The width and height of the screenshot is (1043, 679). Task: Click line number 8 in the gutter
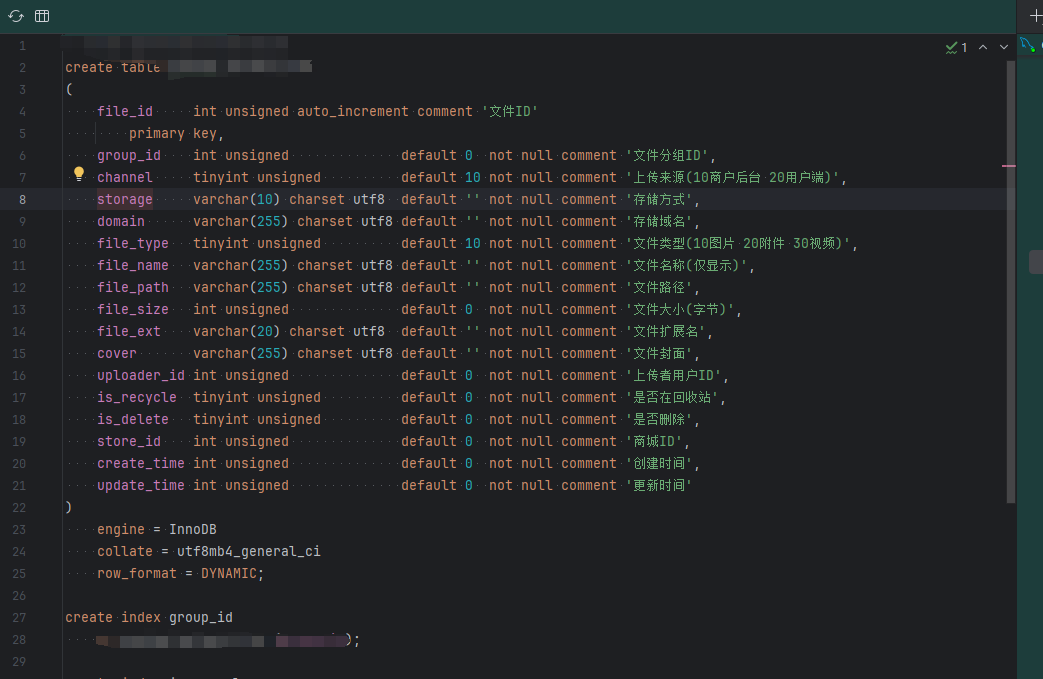click(23, 200)
